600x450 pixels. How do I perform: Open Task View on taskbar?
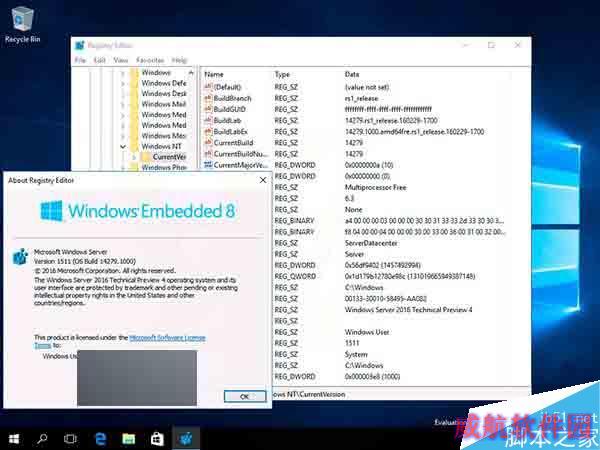coord(70,439)
